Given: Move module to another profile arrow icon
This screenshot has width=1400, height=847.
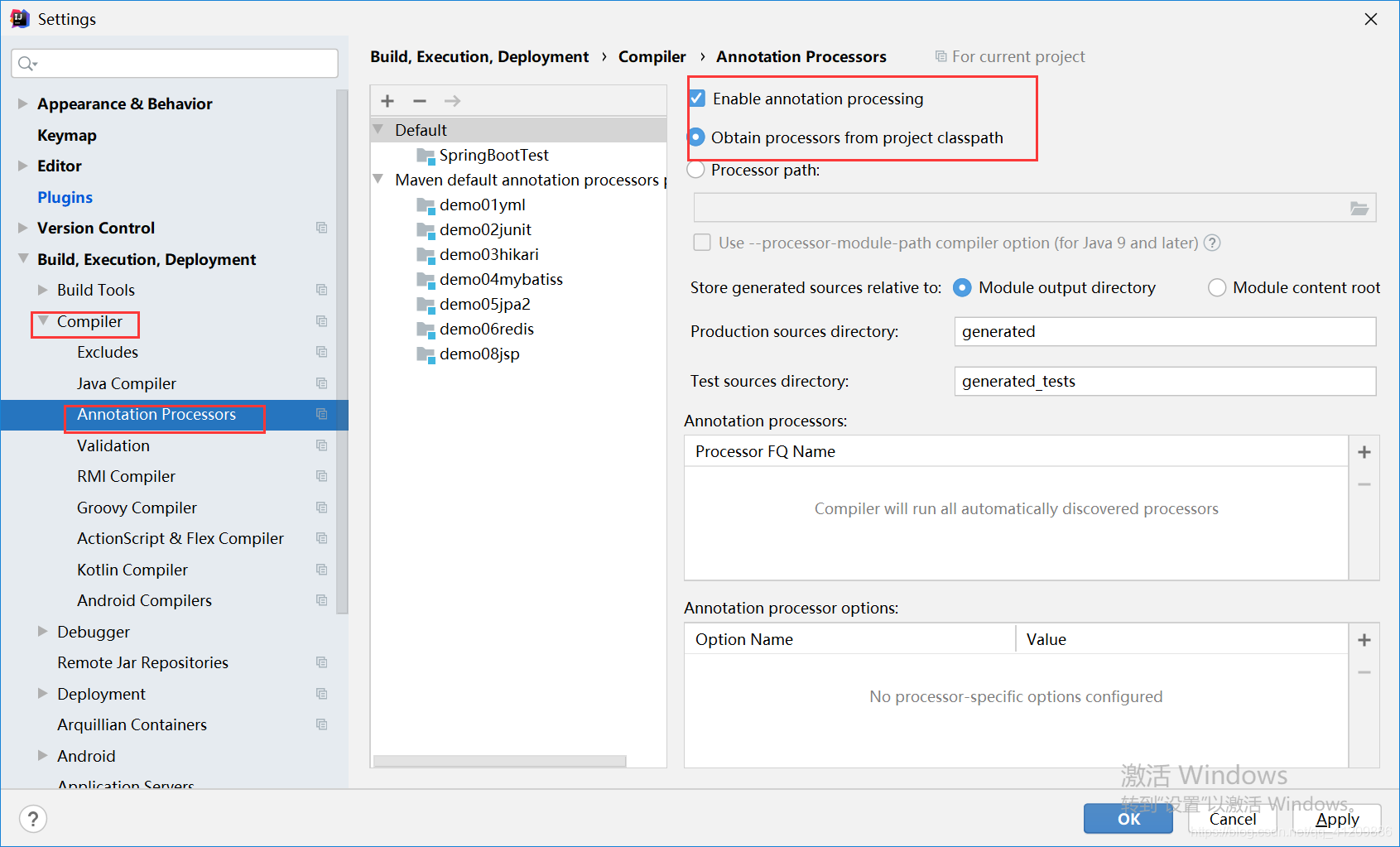Looking at the screenshot, I should 452,101.
